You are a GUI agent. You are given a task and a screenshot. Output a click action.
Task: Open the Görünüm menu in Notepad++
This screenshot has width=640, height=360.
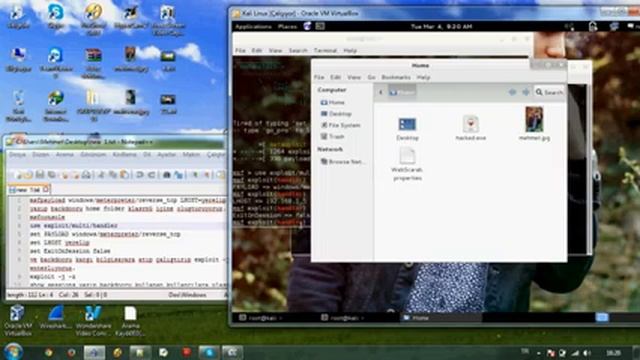coord(93,155)
